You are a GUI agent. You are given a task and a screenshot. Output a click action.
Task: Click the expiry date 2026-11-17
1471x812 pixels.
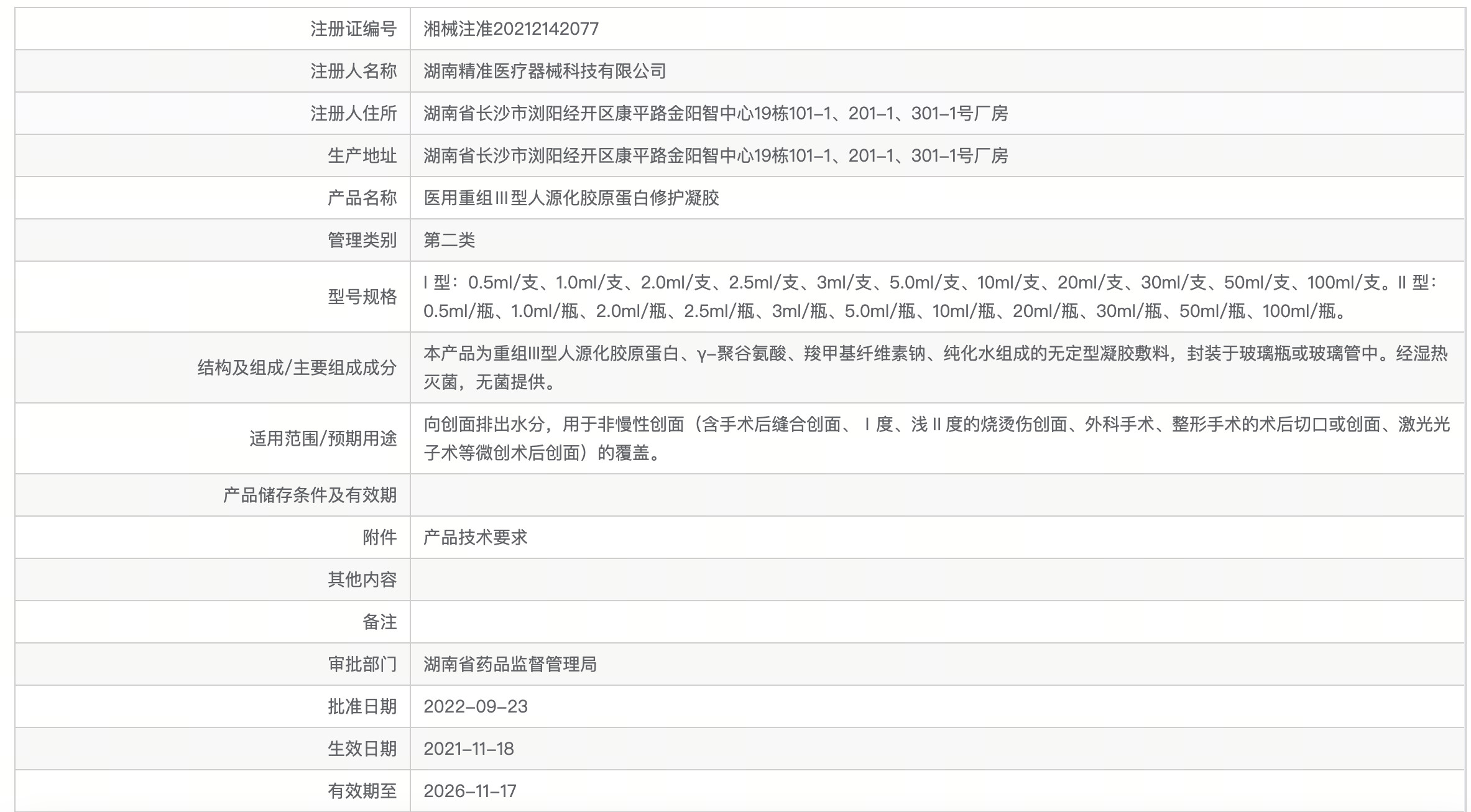point(470,791)
